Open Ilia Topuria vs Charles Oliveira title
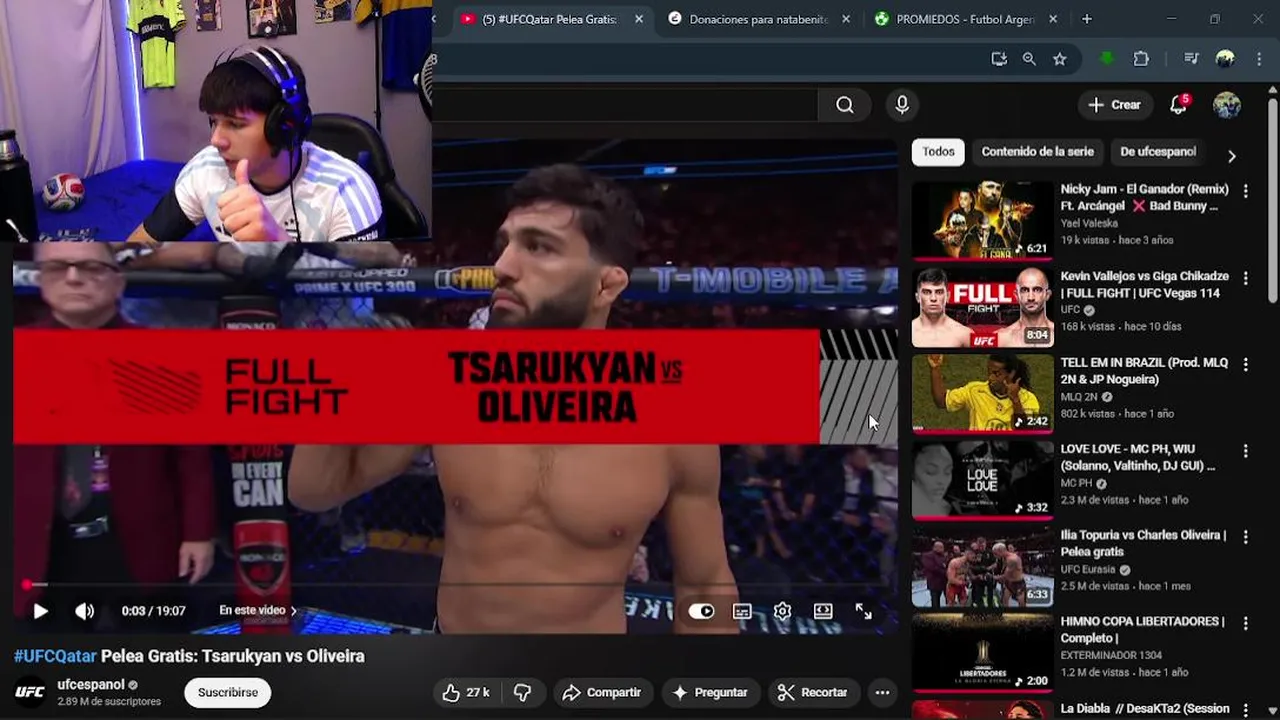Screen dimensions: 1280x720 click(1143, 543)
